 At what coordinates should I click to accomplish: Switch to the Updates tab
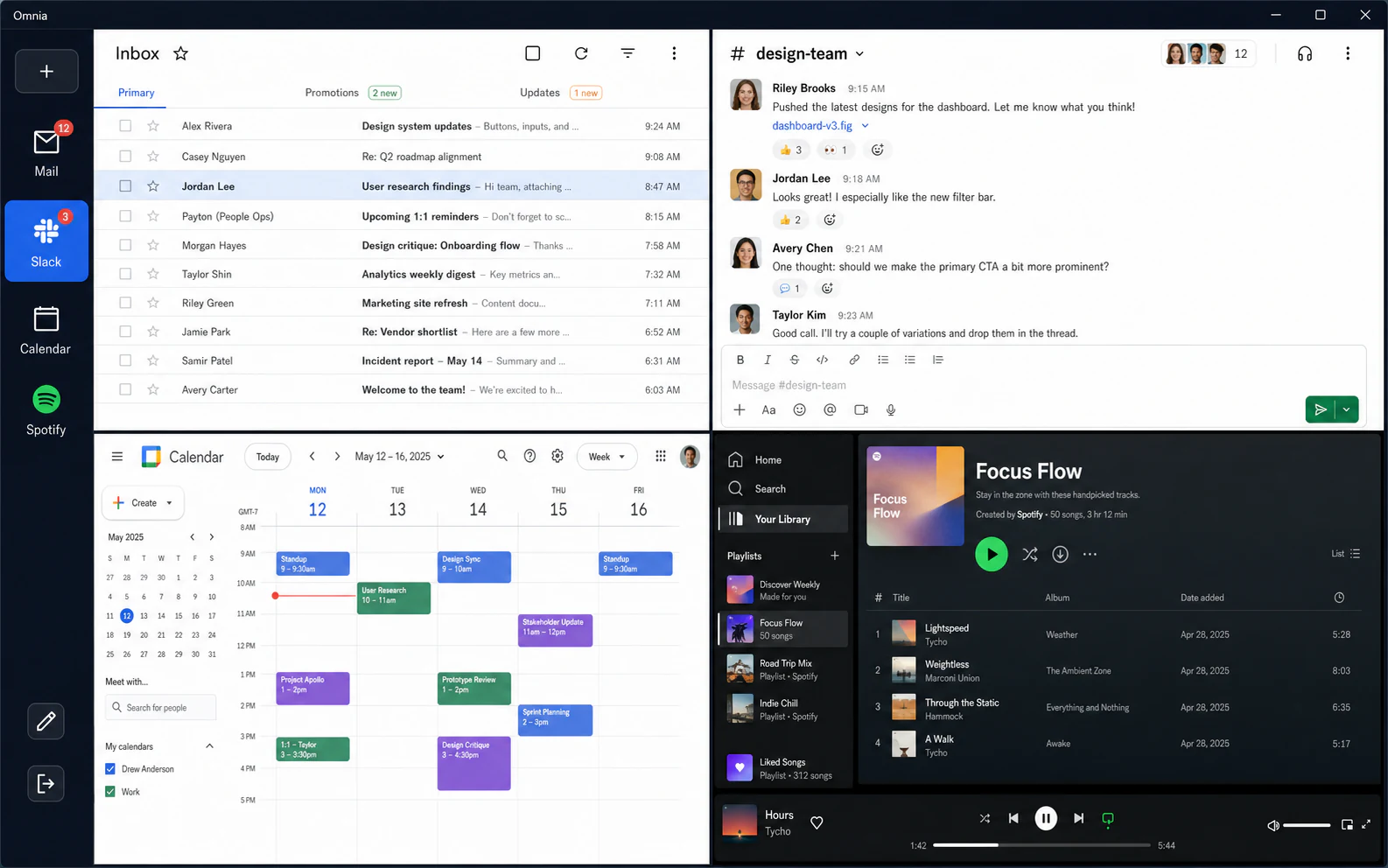click(x=560, y=93)
